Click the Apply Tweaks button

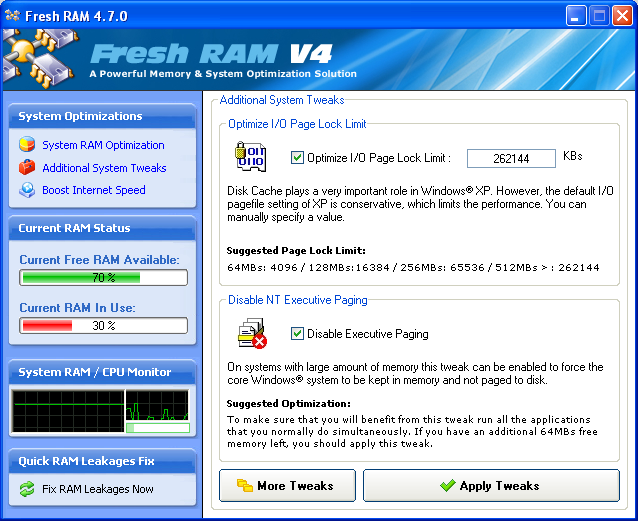click(491, 485)
